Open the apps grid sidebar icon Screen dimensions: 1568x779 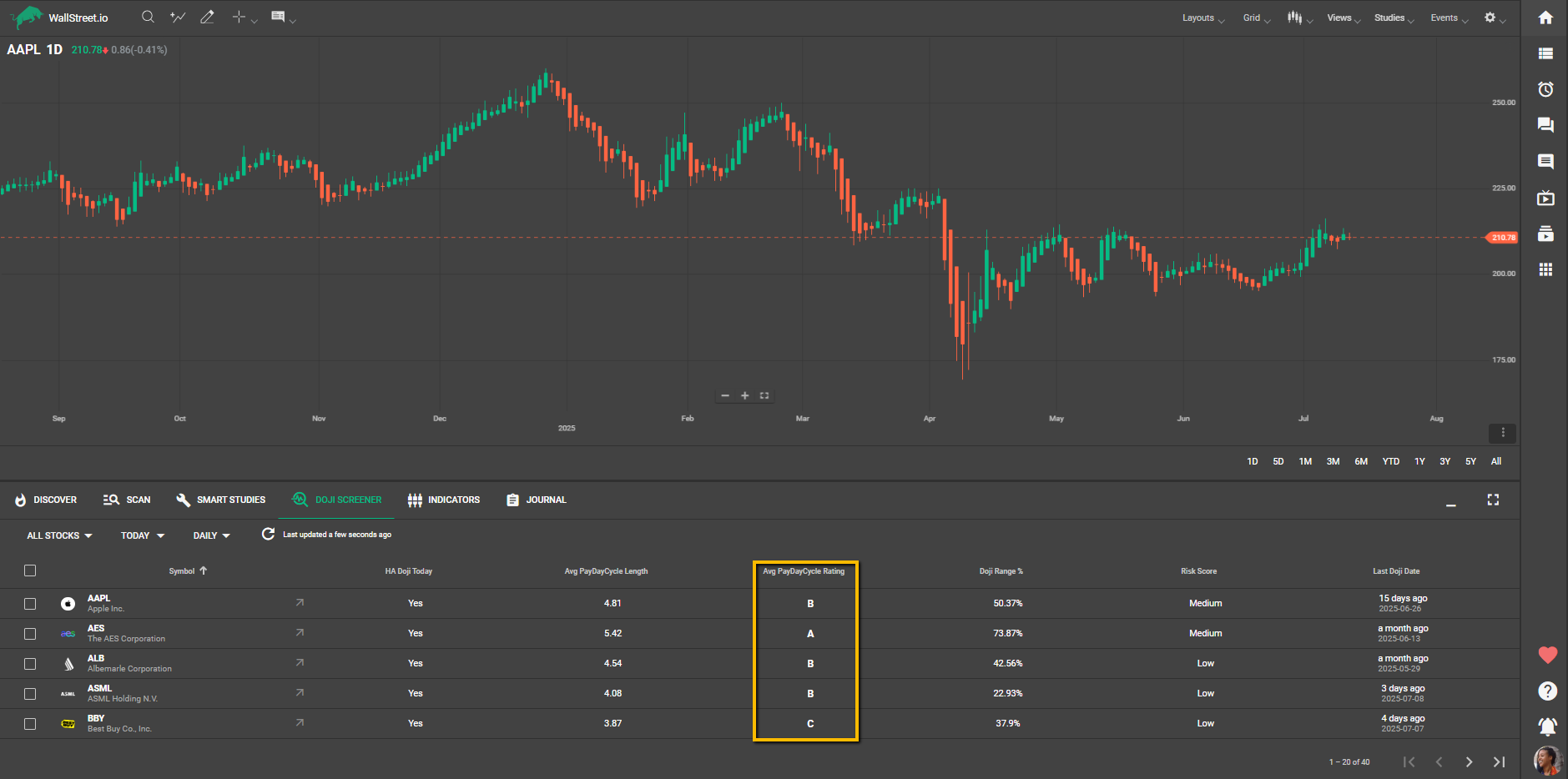click(1545, 269)
